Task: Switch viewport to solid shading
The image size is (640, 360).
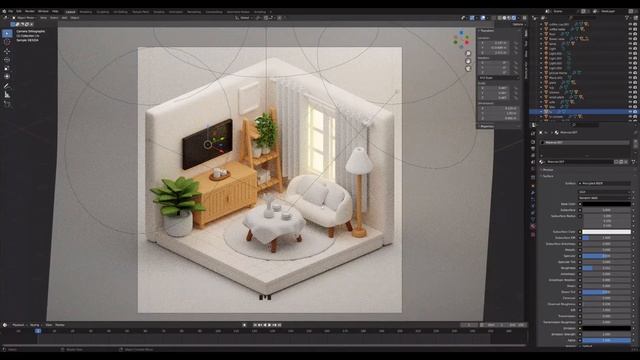Action: (x=504, y=18)
